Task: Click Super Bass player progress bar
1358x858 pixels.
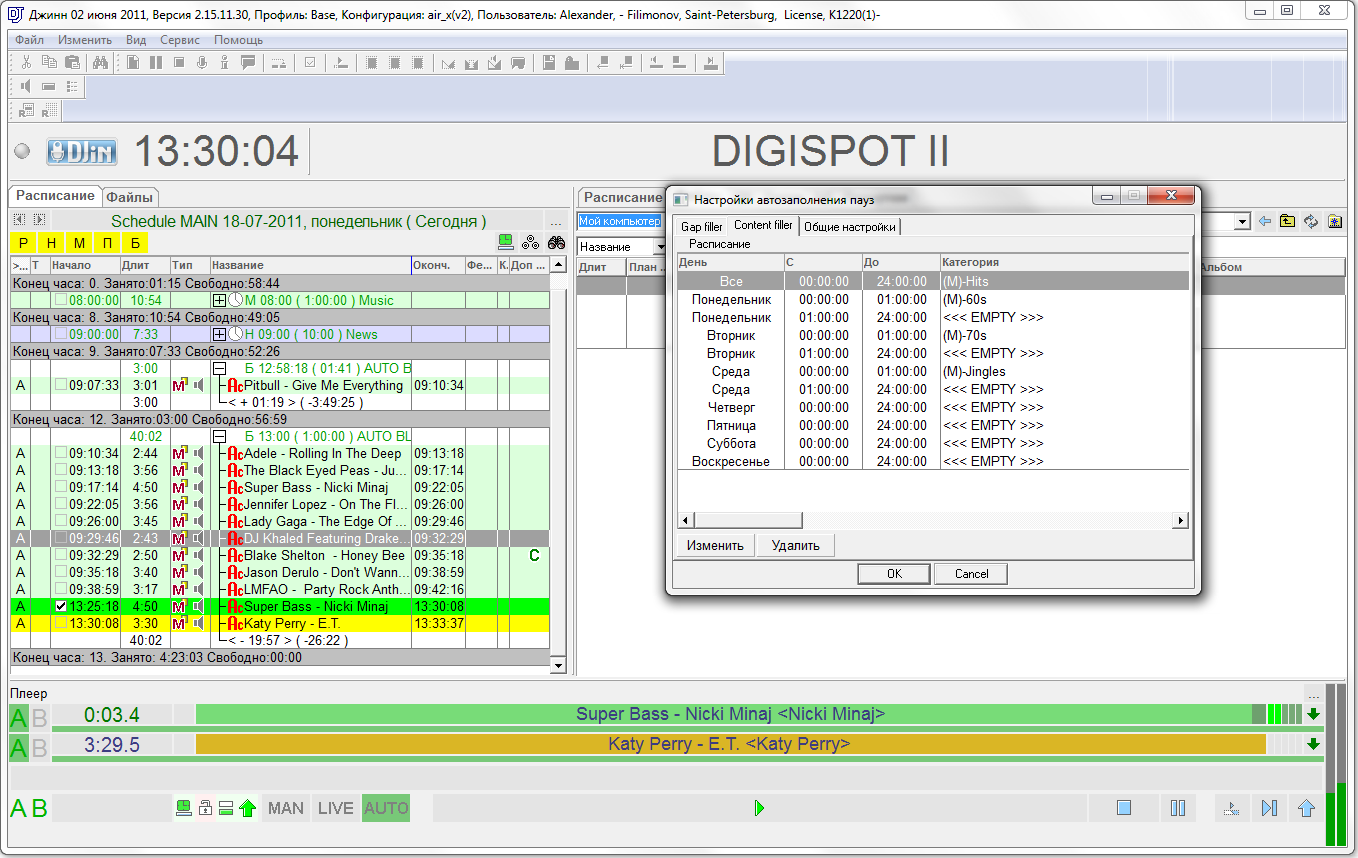Action: (729, 714)
